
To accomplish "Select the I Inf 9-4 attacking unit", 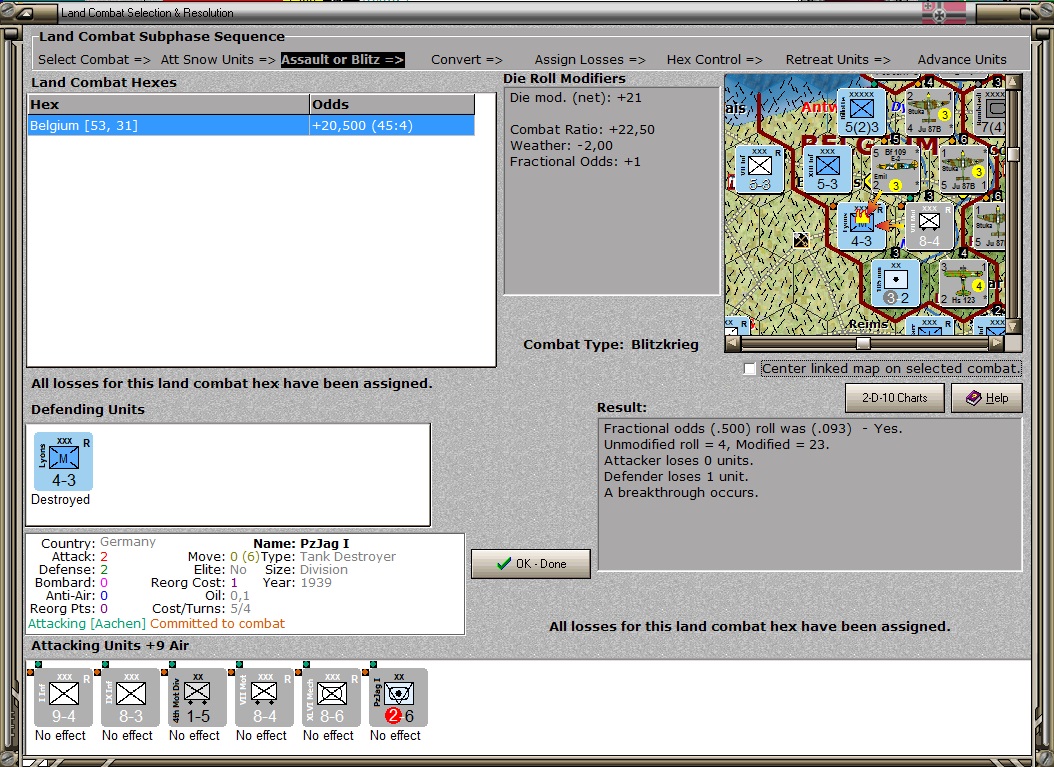I will coord(63,698).
